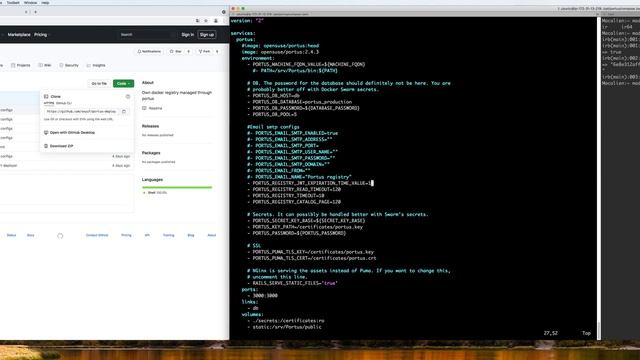
Task: Open the help icon in the Clone panel
Action: click(x=128, y=97)
